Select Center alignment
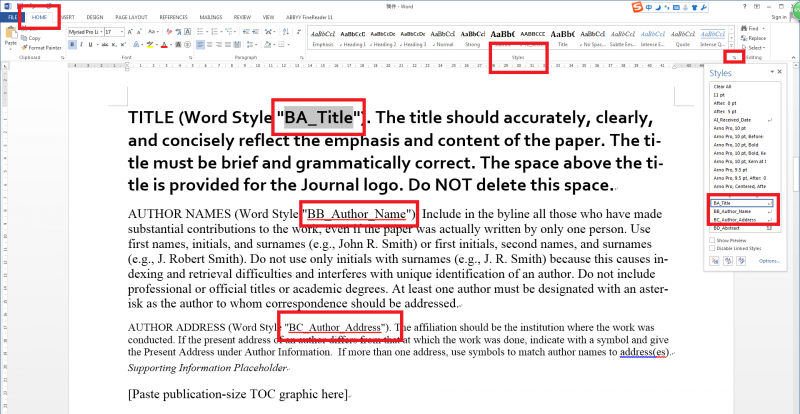The width and height of the screenshot is (800, 414). (x=209, y=45)
